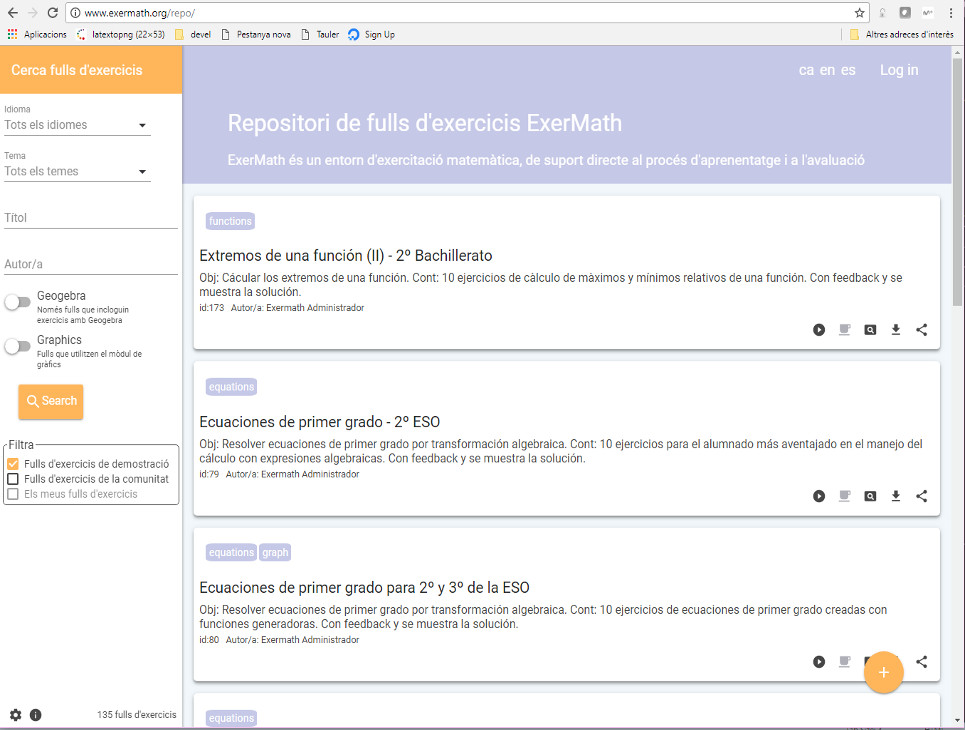Click the 'Repositori de fulls d'exercicis ExerMath' heading

425,123
